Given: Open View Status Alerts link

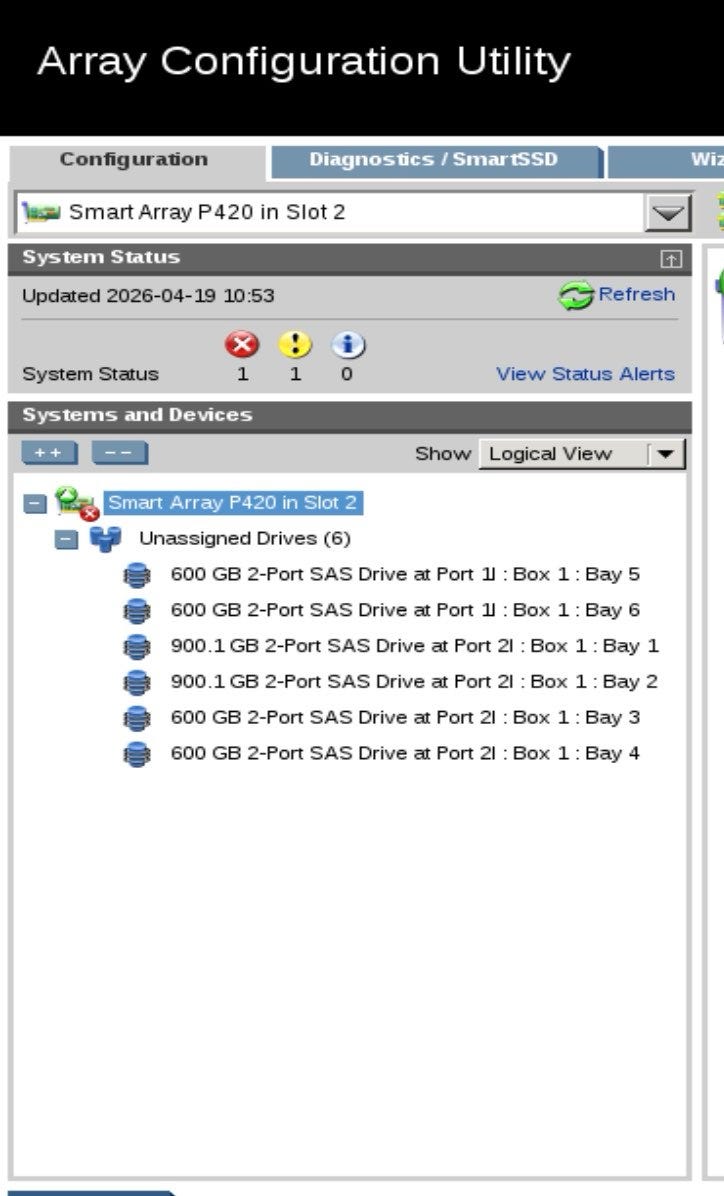Looking at the screenshot, I should click(x=585, y=374).
